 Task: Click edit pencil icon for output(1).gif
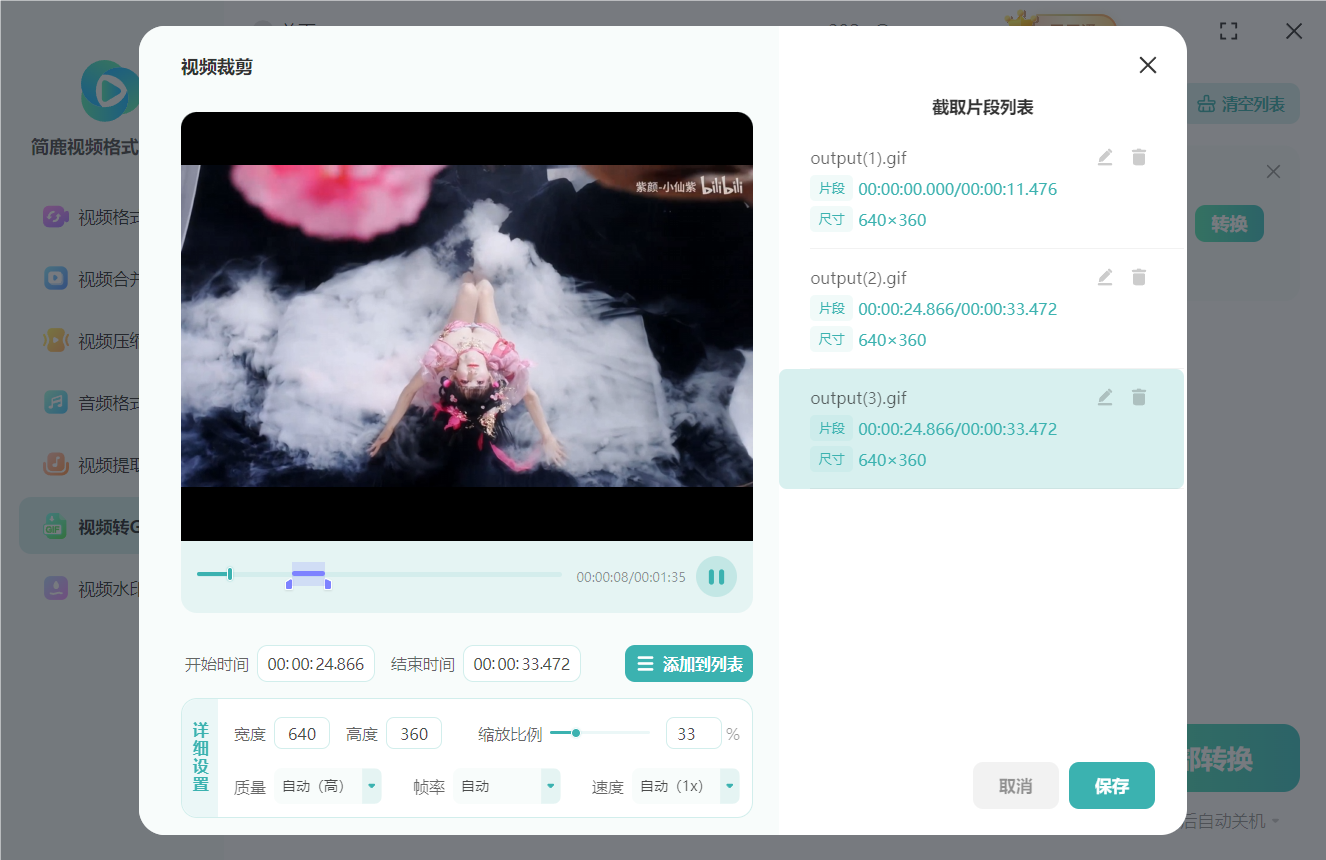(1105, 158)
